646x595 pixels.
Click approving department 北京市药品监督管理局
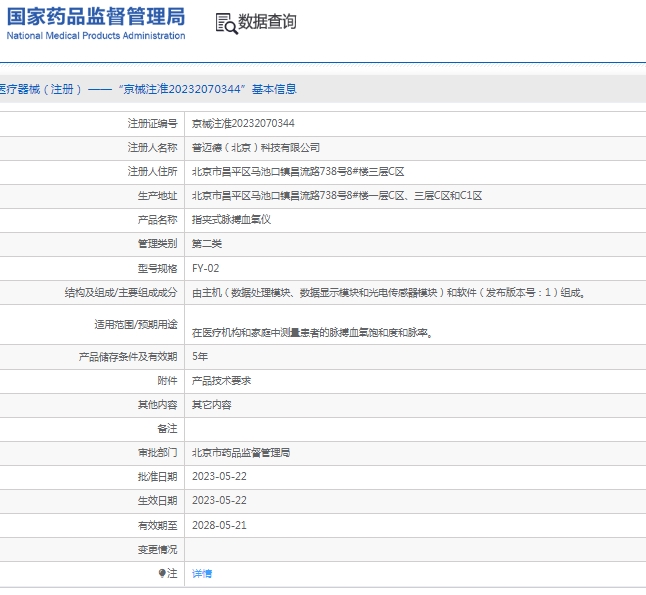click(241, 452)
